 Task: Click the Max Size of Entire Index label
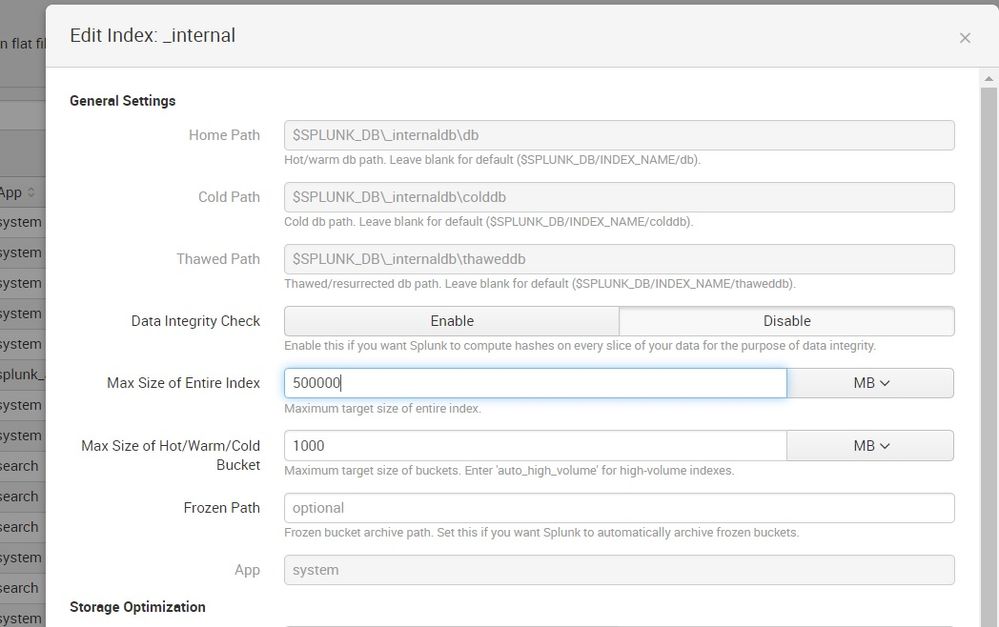click(x=183, y=383)
